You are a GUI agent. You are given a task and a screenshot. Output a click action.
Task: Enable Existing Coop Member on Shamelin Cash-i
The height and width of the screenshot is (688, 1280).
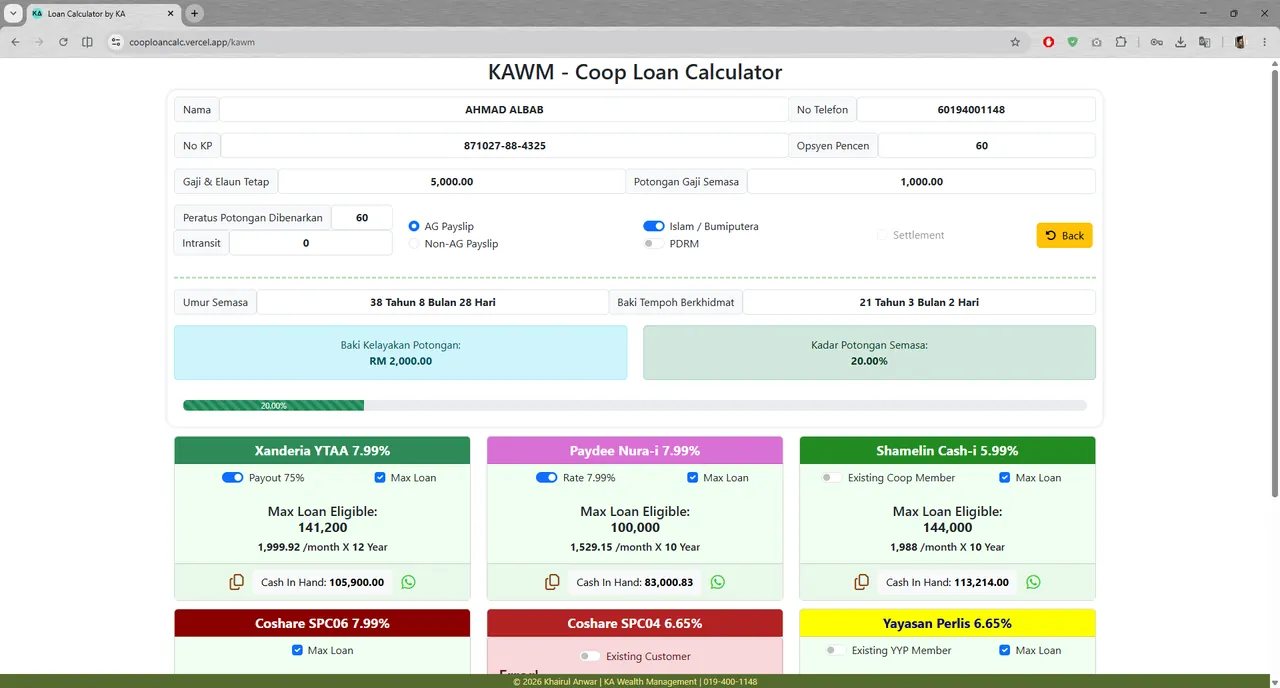[832, 478]
